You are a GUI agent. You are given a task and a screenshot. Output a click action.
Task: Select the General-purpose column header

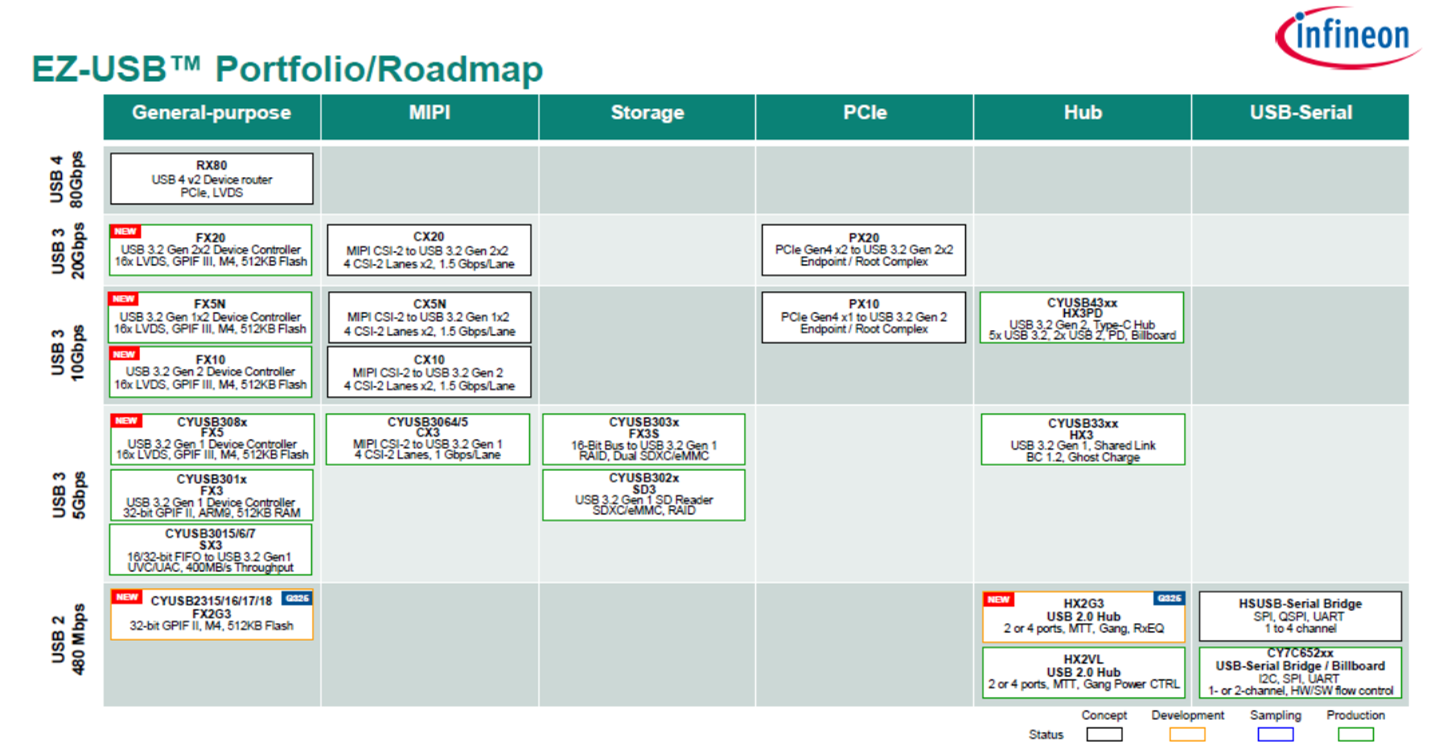pyautogui.click(x=211, y=113)
